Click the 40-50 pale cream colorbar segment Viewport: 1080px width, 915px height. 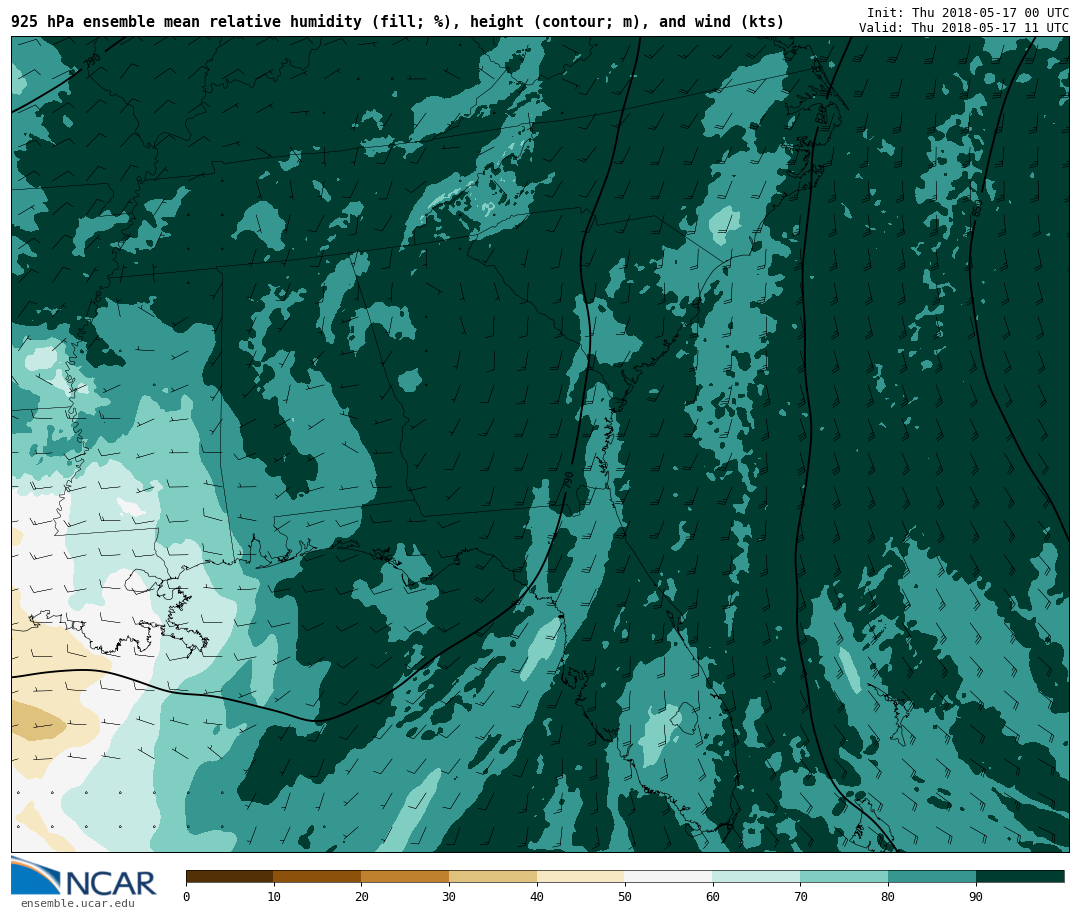[581, 876]
